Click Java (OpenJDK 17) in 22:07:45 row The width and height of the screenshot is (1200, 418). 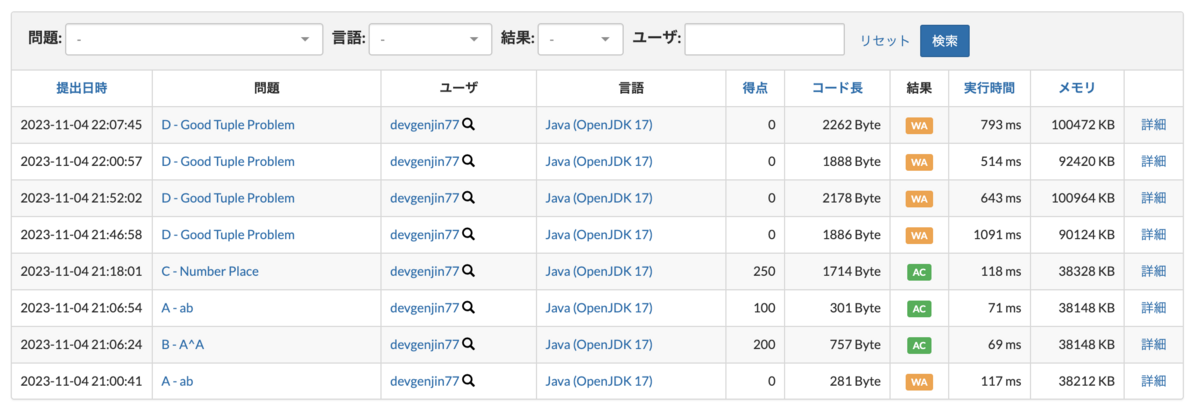[x=599, y=125]
